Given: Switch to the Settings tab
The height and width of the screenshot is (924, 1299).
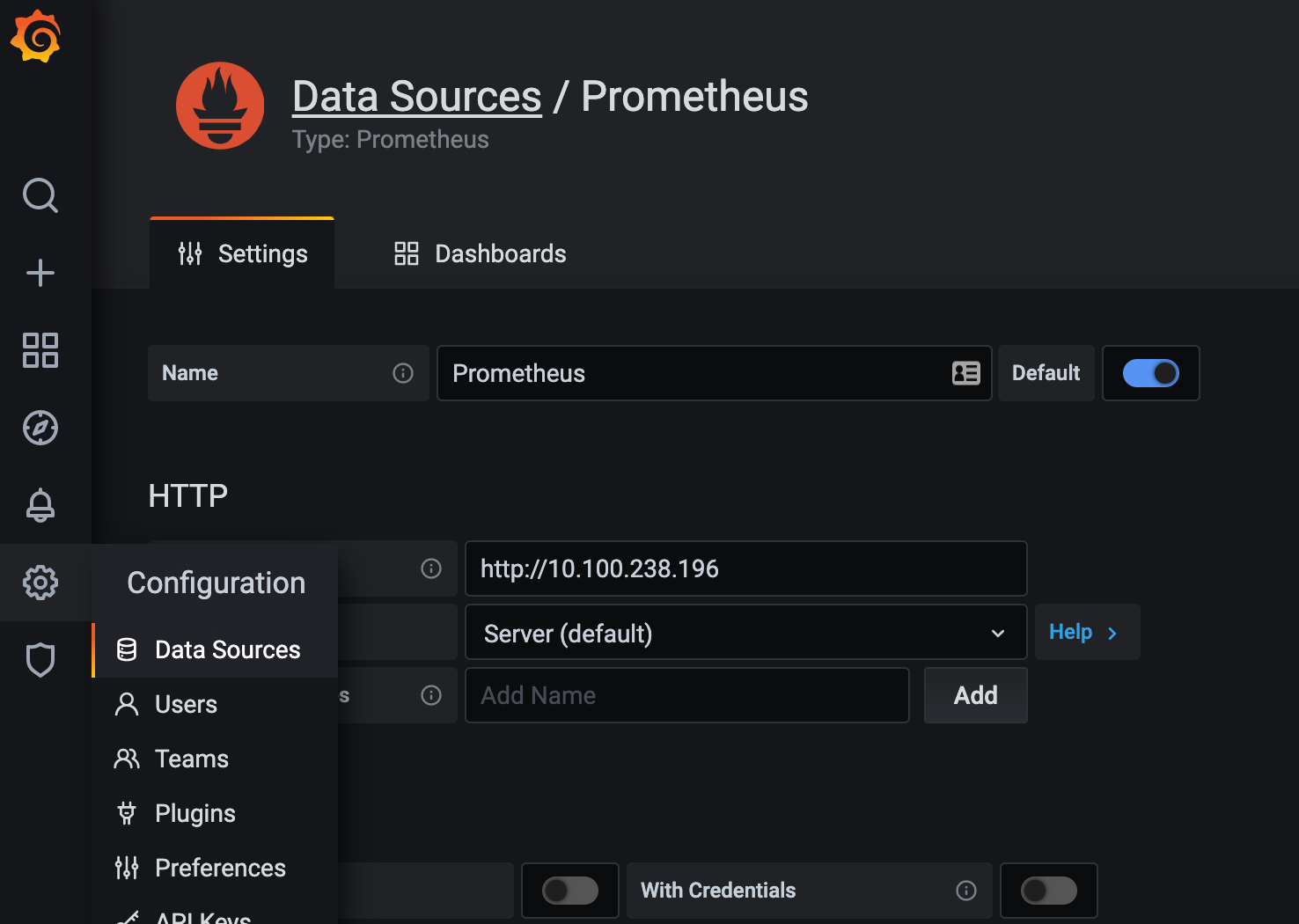Looking at the screenshot, I should coord(242,253).
